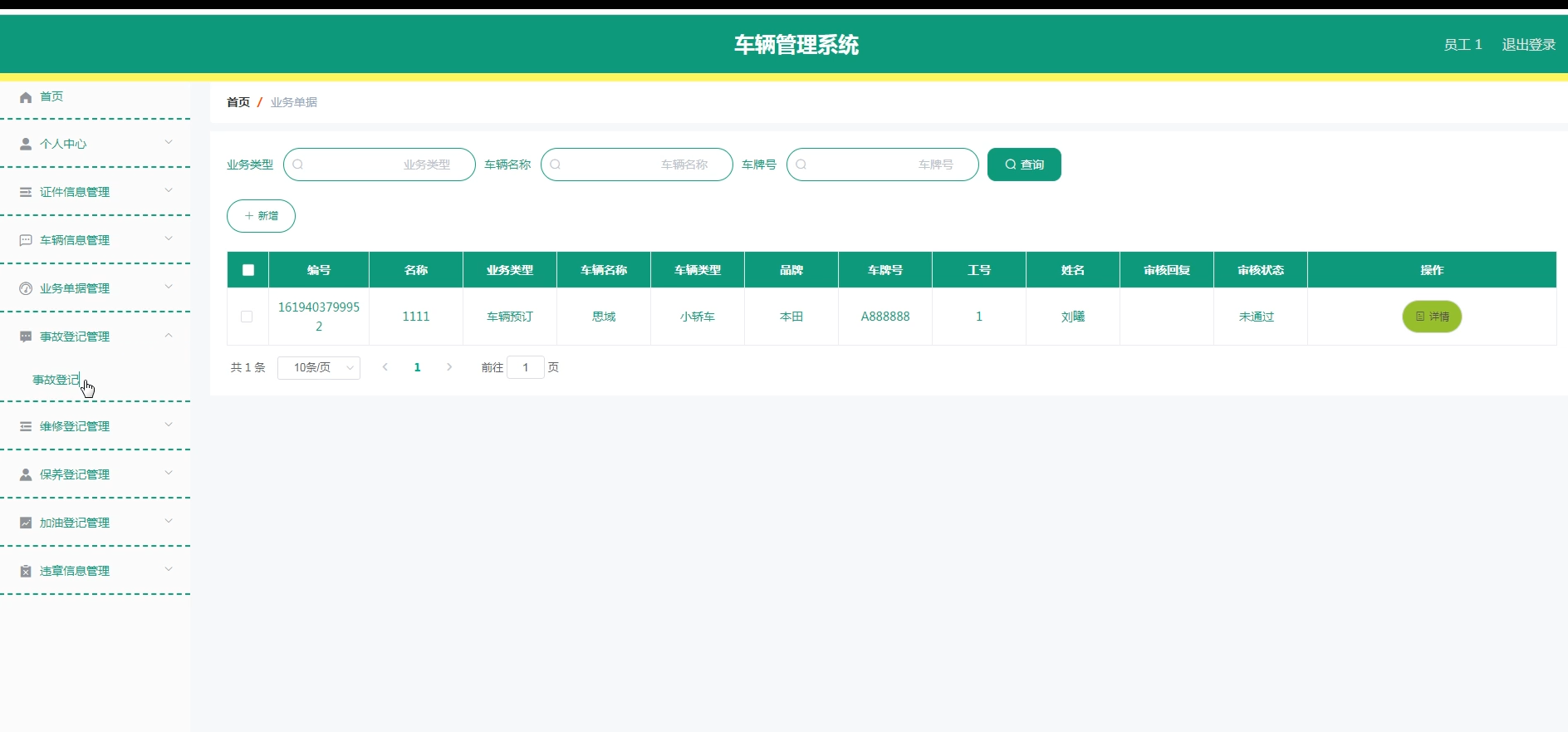1568x732 pixels.
Task: Expand 维修登记管理 menu chevron
Action: tap(169, 425)
